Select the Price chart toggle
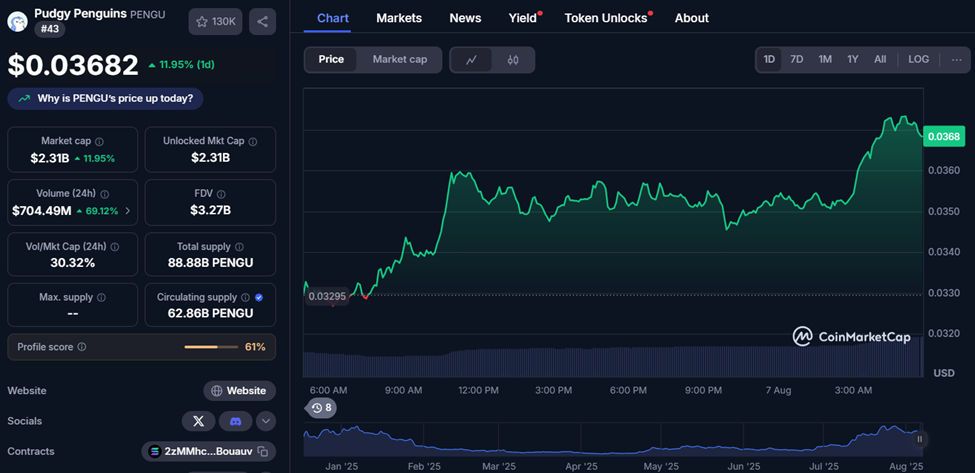The width and height of the screenshot is (975, 473). (x=331, y=60)
